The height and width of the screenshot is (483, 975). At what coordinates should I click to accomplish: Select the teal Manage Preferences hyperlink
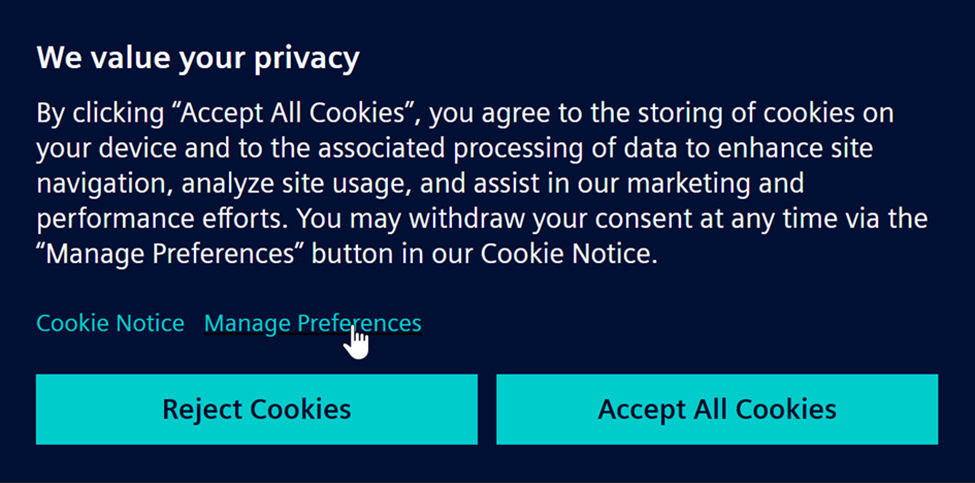[x=312, y=323]
